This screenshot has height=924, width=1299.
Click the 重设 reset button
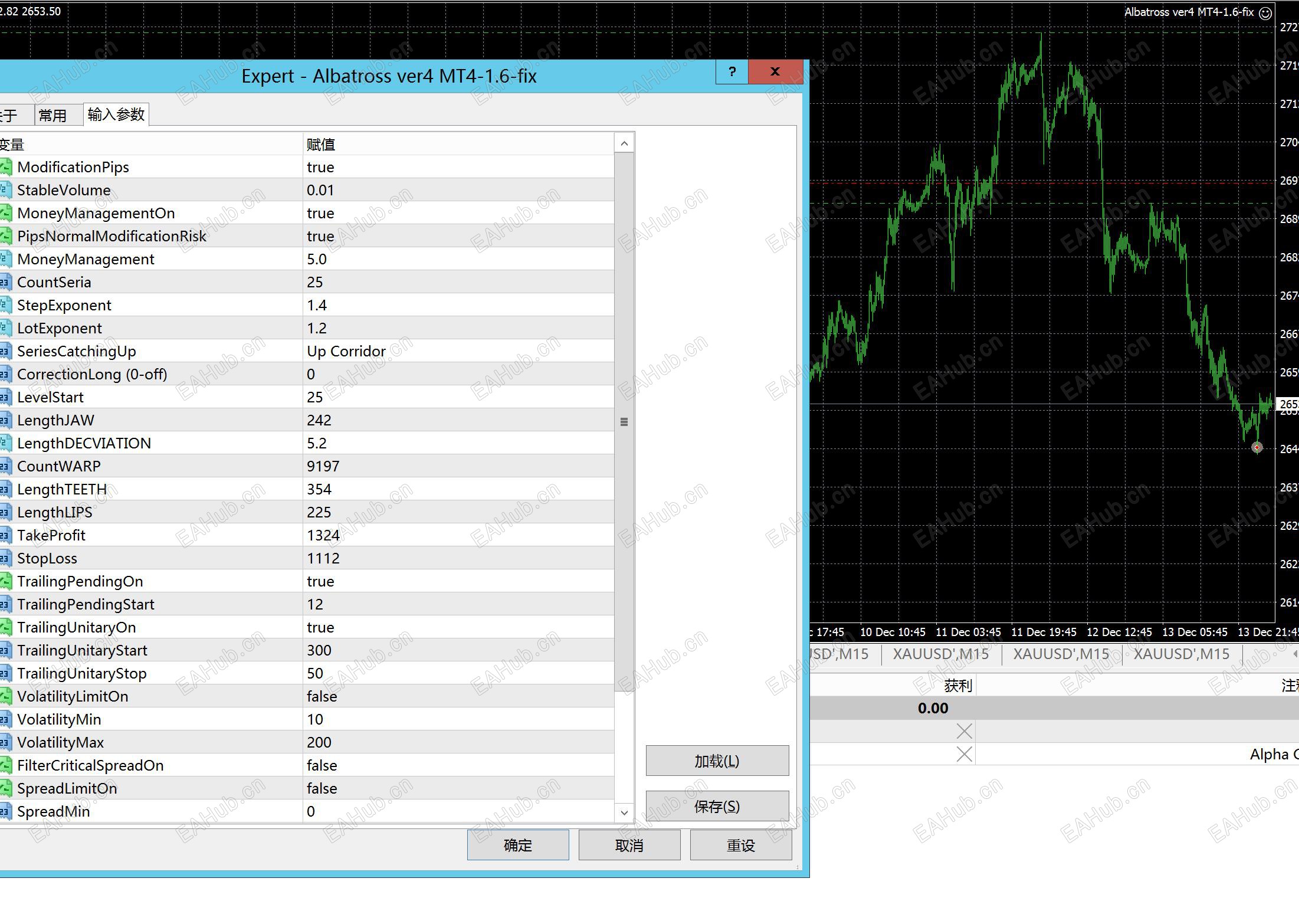pos(741,845)
